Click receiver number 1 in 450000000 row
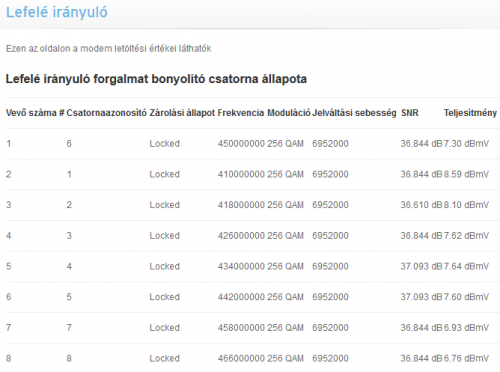 coord(9,144)
